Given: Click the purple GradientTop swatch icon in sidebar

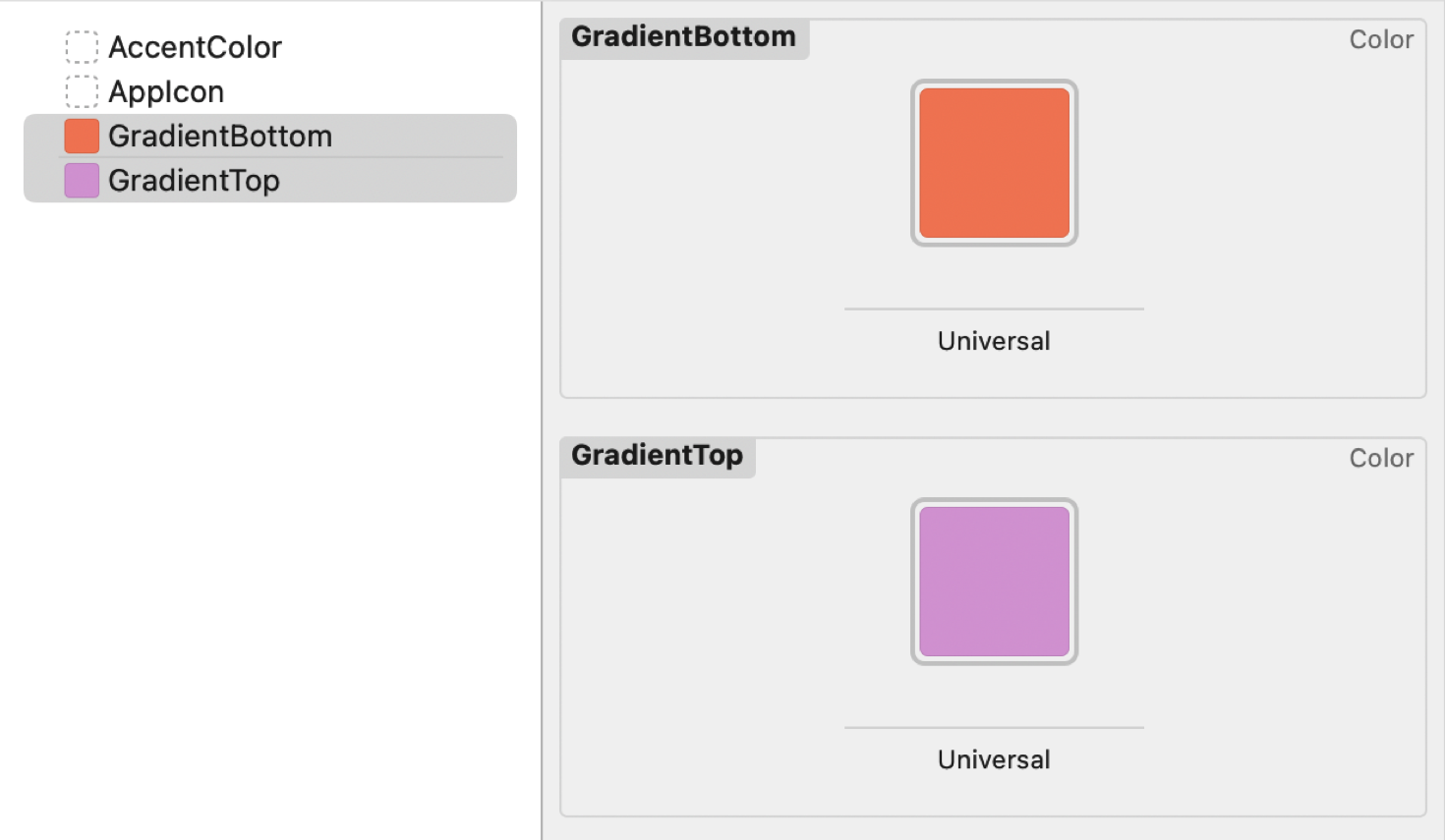Looking at the screenshot, I should [82, 181].
